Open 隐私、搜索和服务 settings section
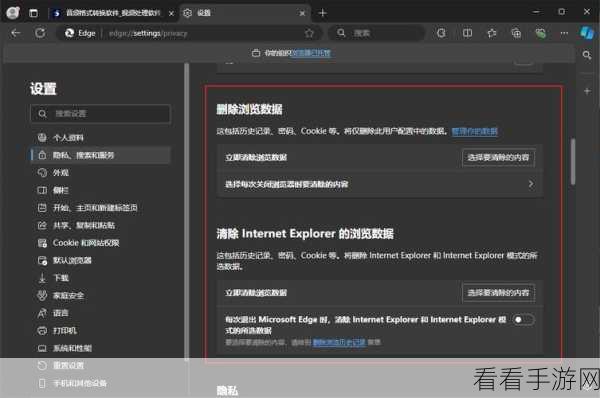The image size is (600, 398). (x=100, y=155)
